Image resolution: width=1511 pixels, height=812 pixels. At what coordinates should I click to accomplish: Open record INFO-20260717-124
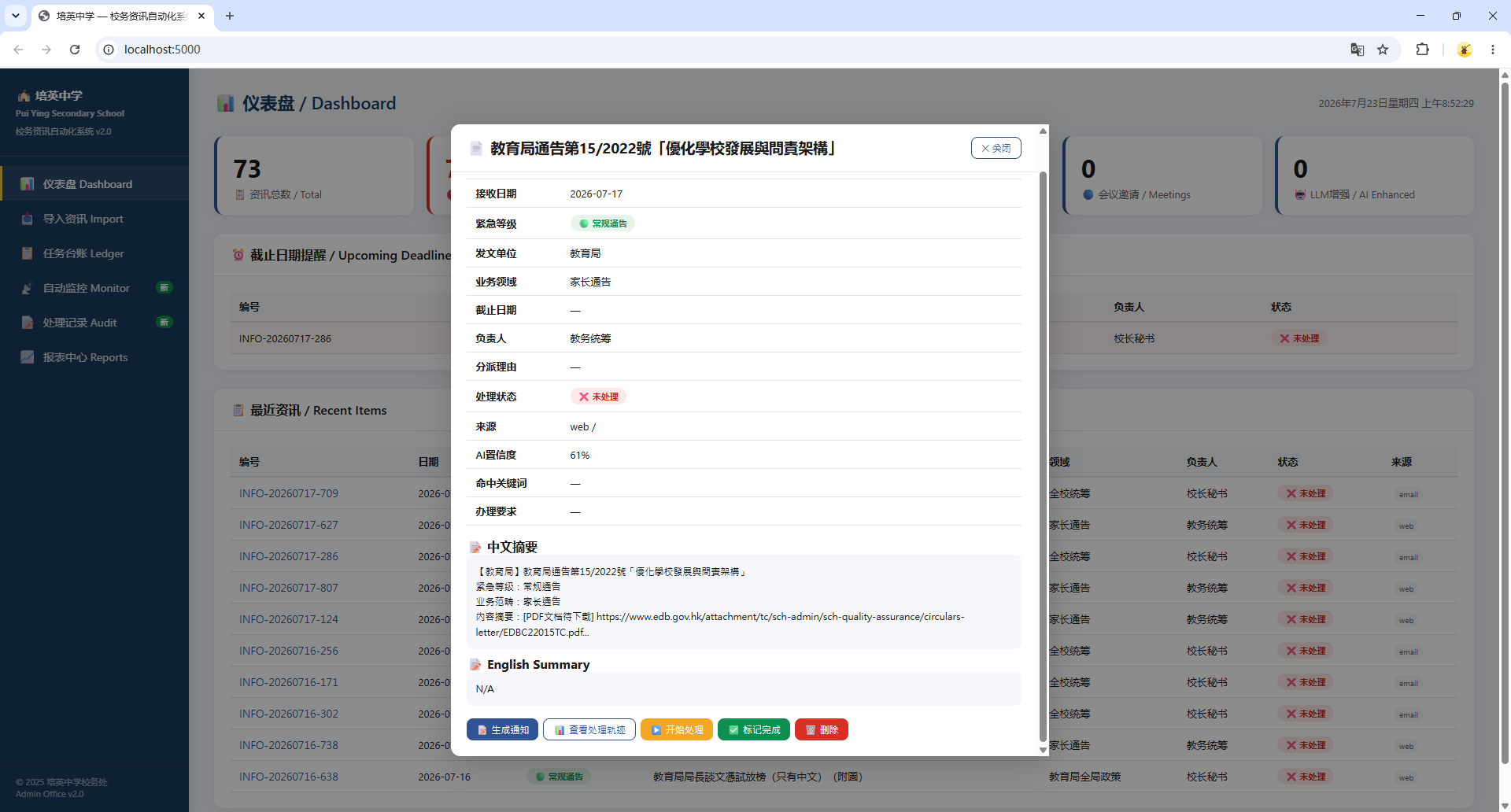(289, 619)
